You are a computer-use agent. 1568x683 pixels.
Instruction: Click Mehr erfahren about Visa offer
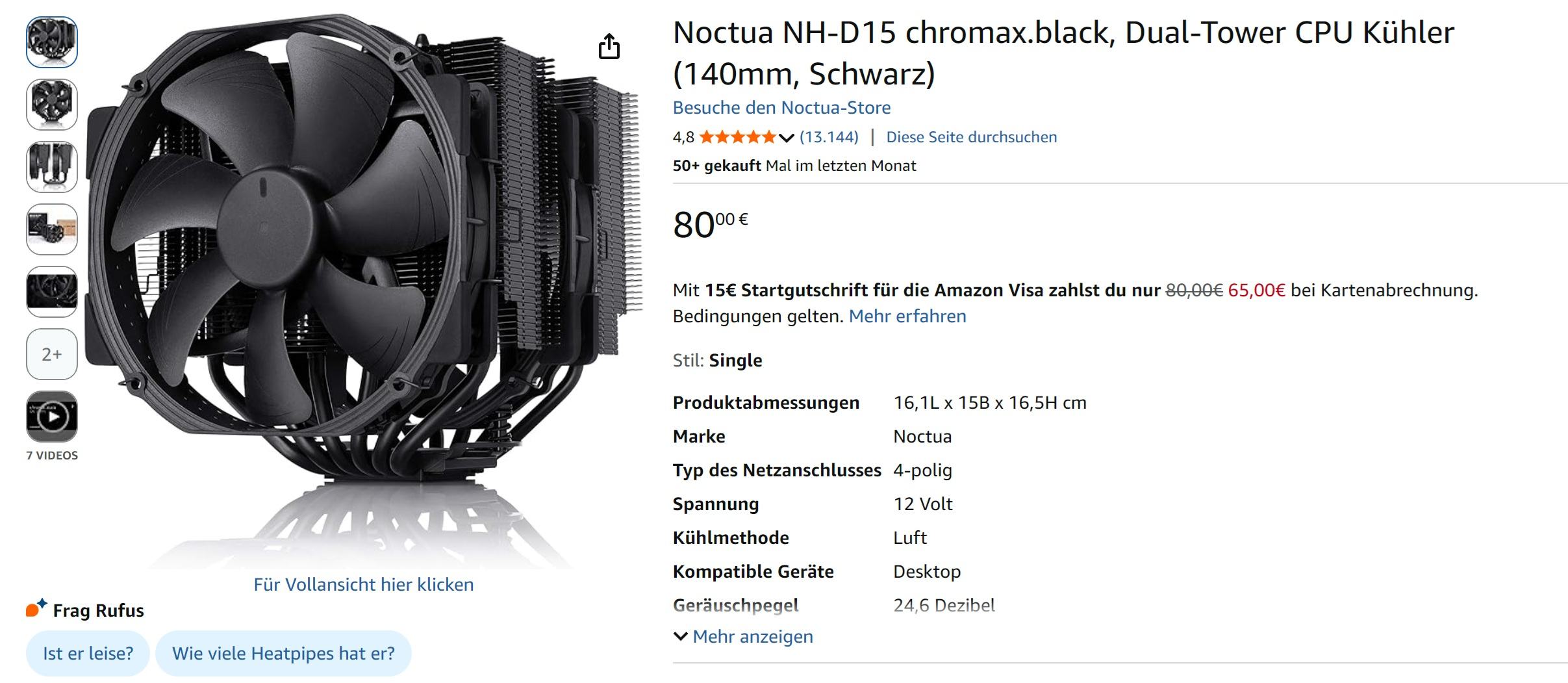(x=907, y=316)
